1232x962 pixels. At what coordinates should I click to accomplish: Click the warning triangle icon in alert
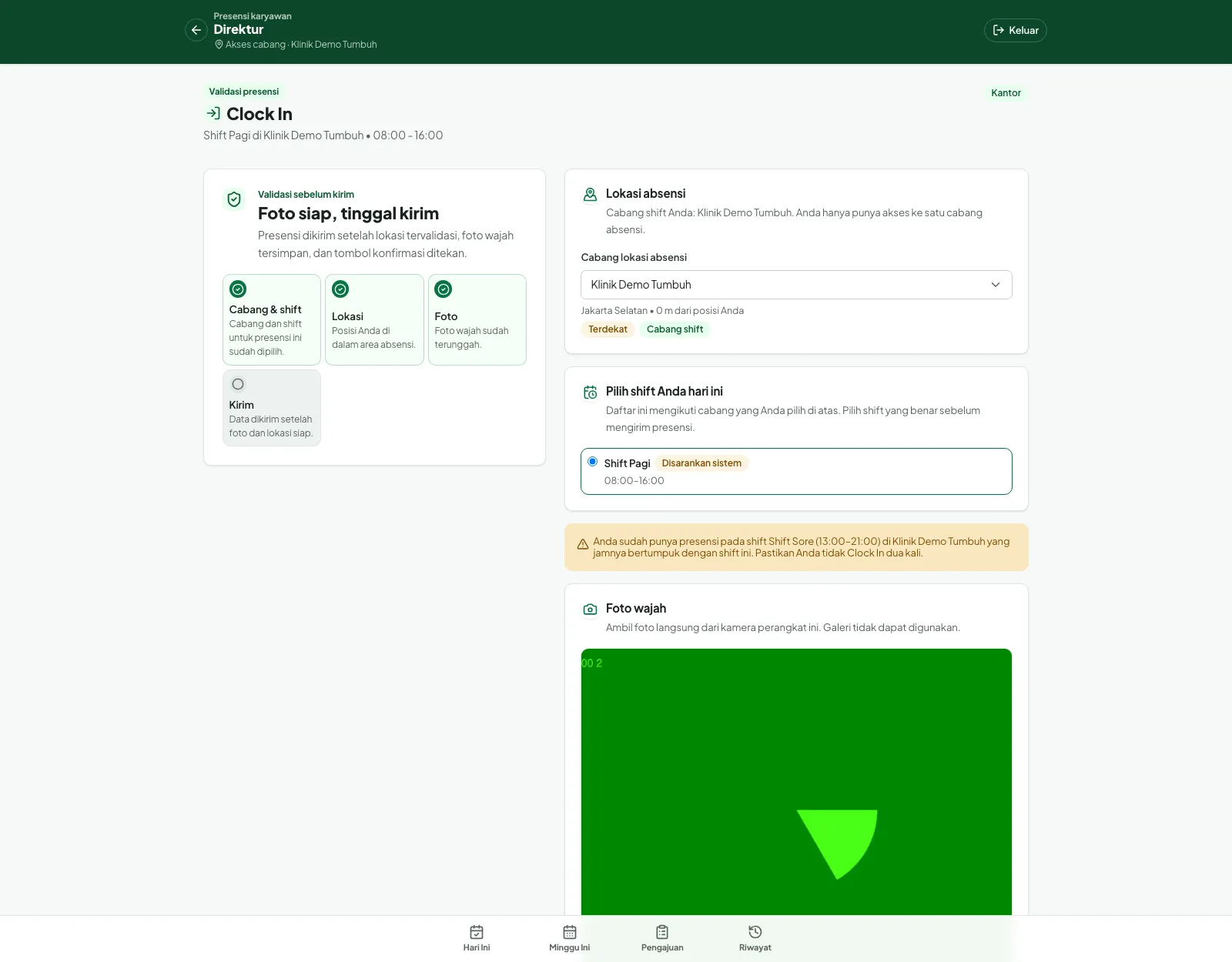pyautogui.click(x=583, y=544)
